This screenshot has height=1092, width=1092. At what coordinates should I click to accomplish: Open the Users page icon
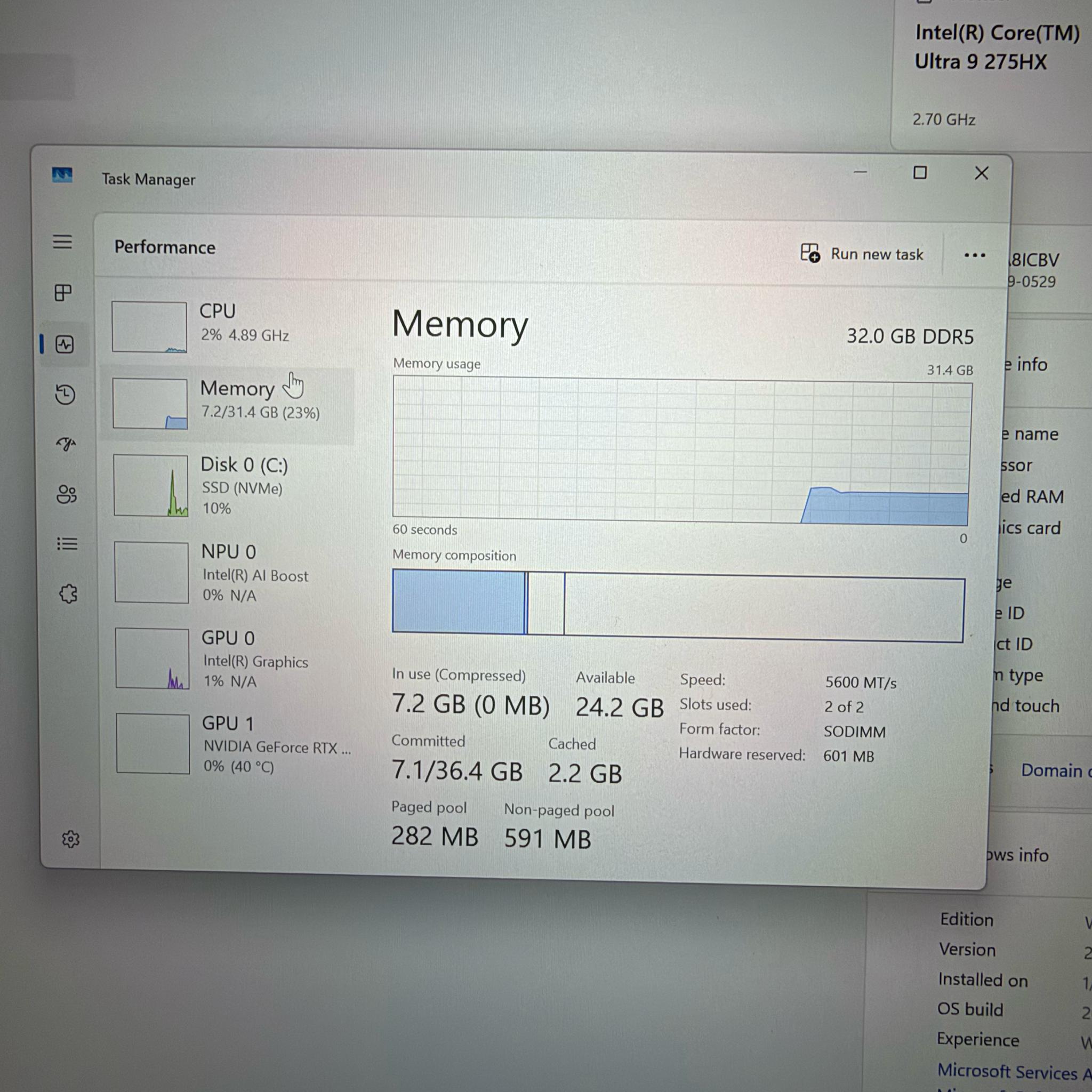click(x=67, y=495)
